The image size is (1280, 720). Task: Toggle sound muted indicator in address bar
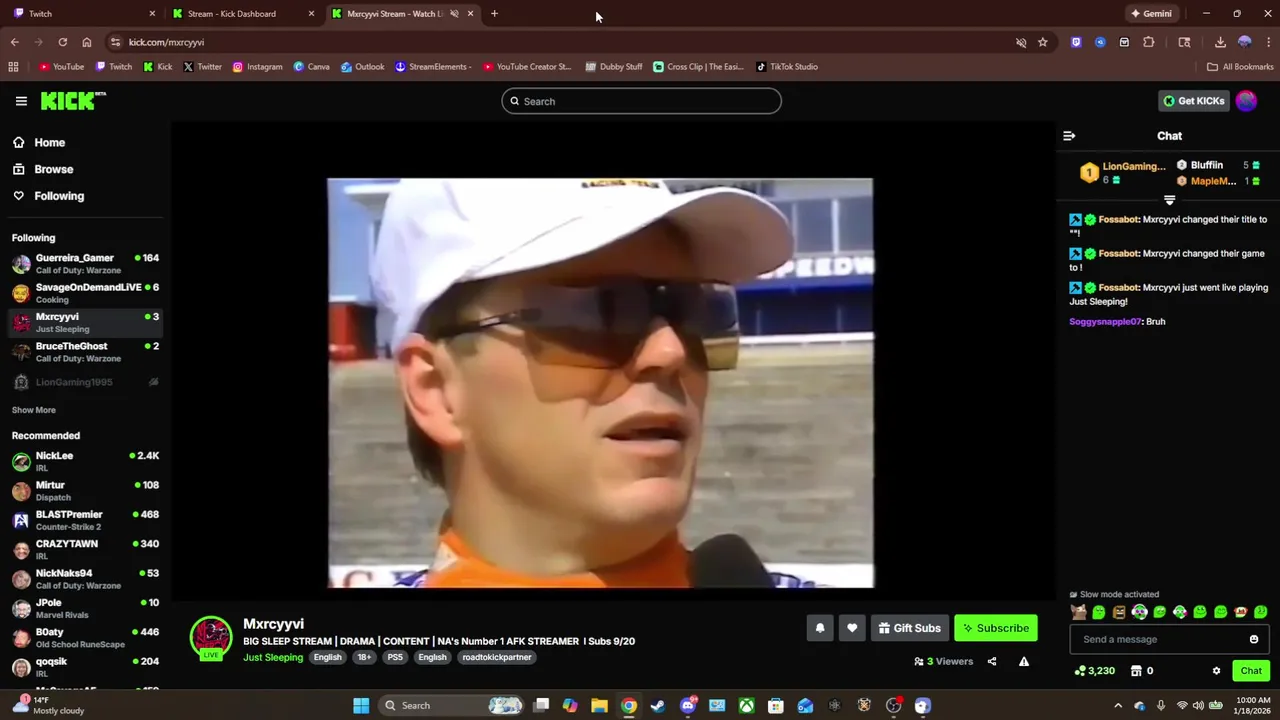click(1021, 42)
